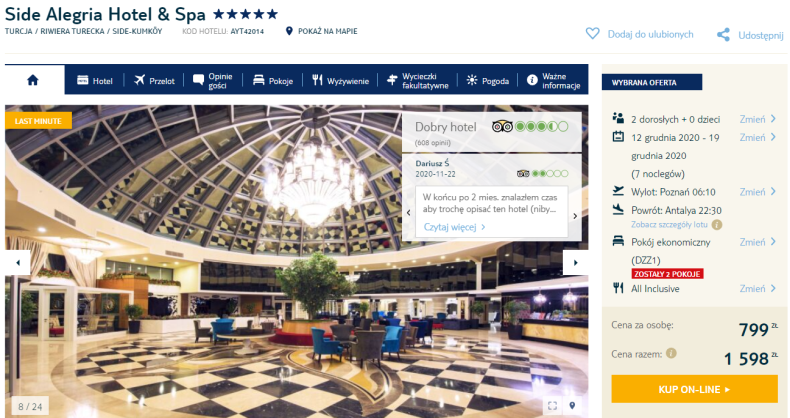The height and width of the screenshot is (418, 790).
Task: Click the KUP ON-LINE button
Action: pos(694,389)
